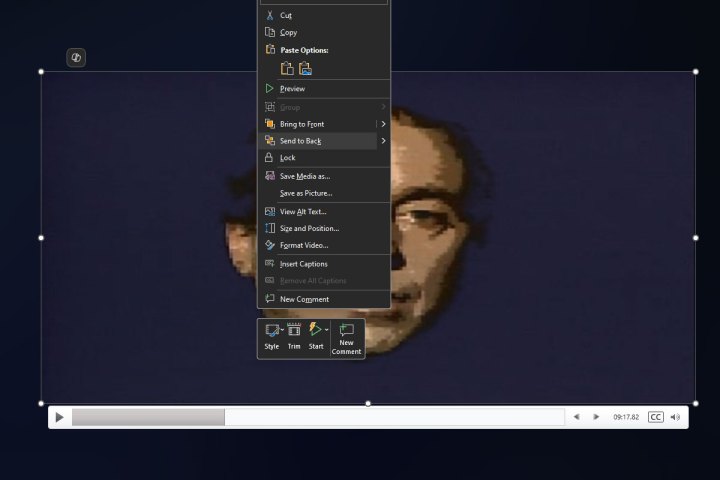Expand the Send to Back submenu arrow
This screenshot has height=480, width=720.
pyautogui.click(x=383, y=141)
